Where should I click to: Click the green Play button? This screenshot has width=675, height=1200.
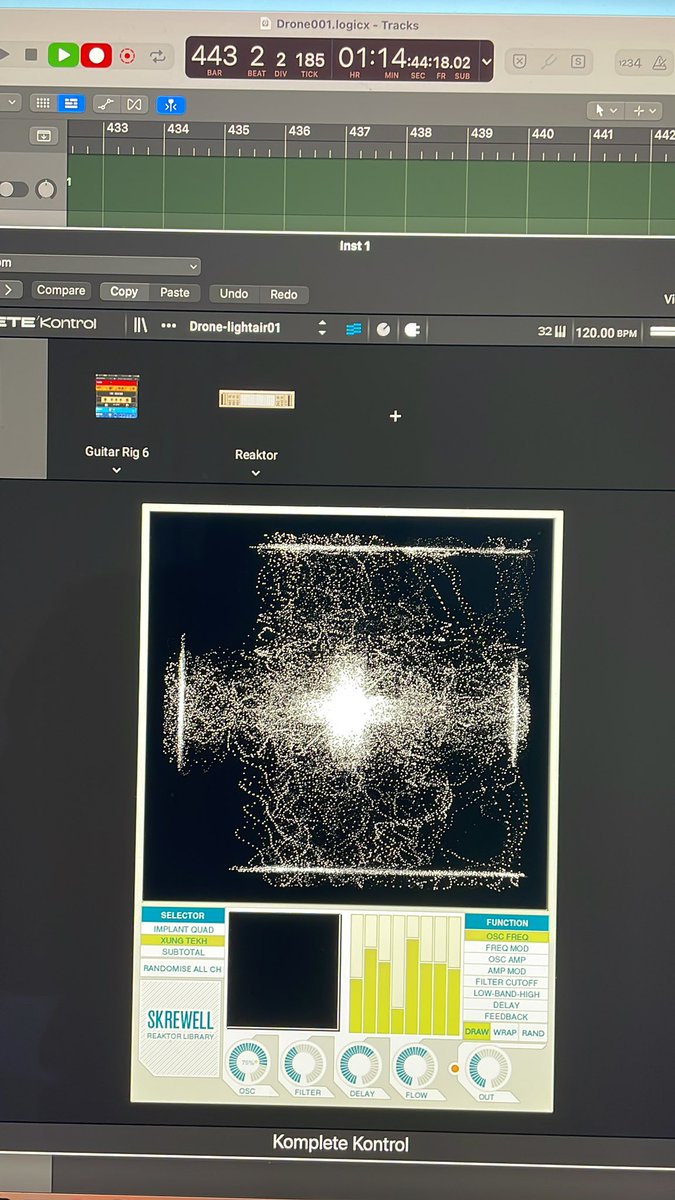click(x=63, y=55)
